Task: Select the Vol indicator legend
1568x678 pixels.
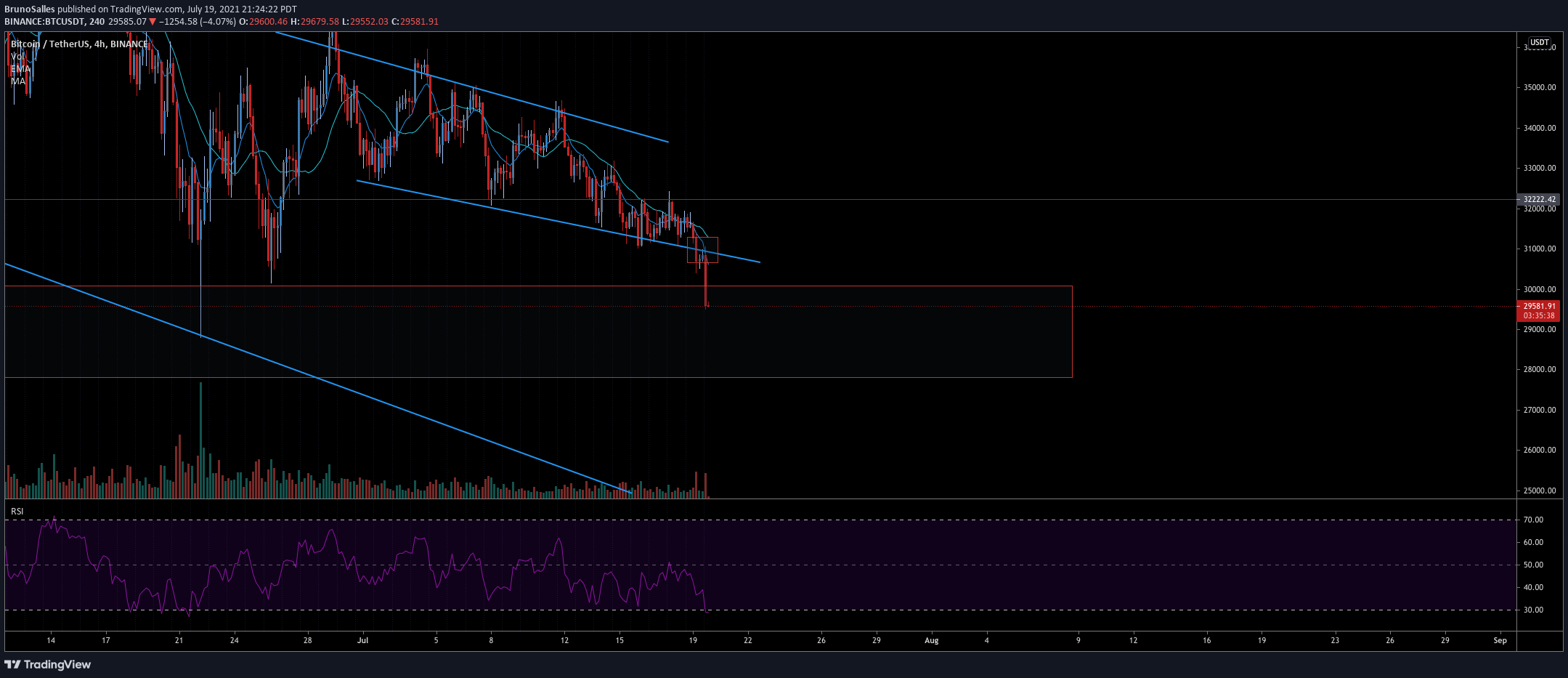Action: coord(17,57)
